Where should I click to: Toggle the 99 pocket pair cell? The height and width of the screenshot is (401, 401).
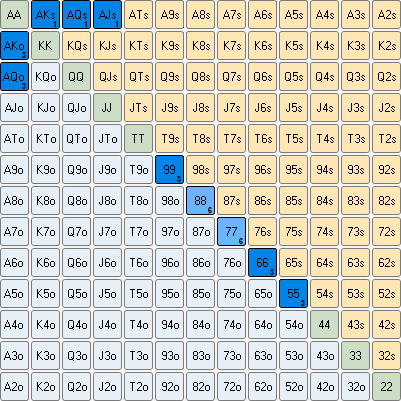click(169, 170)
